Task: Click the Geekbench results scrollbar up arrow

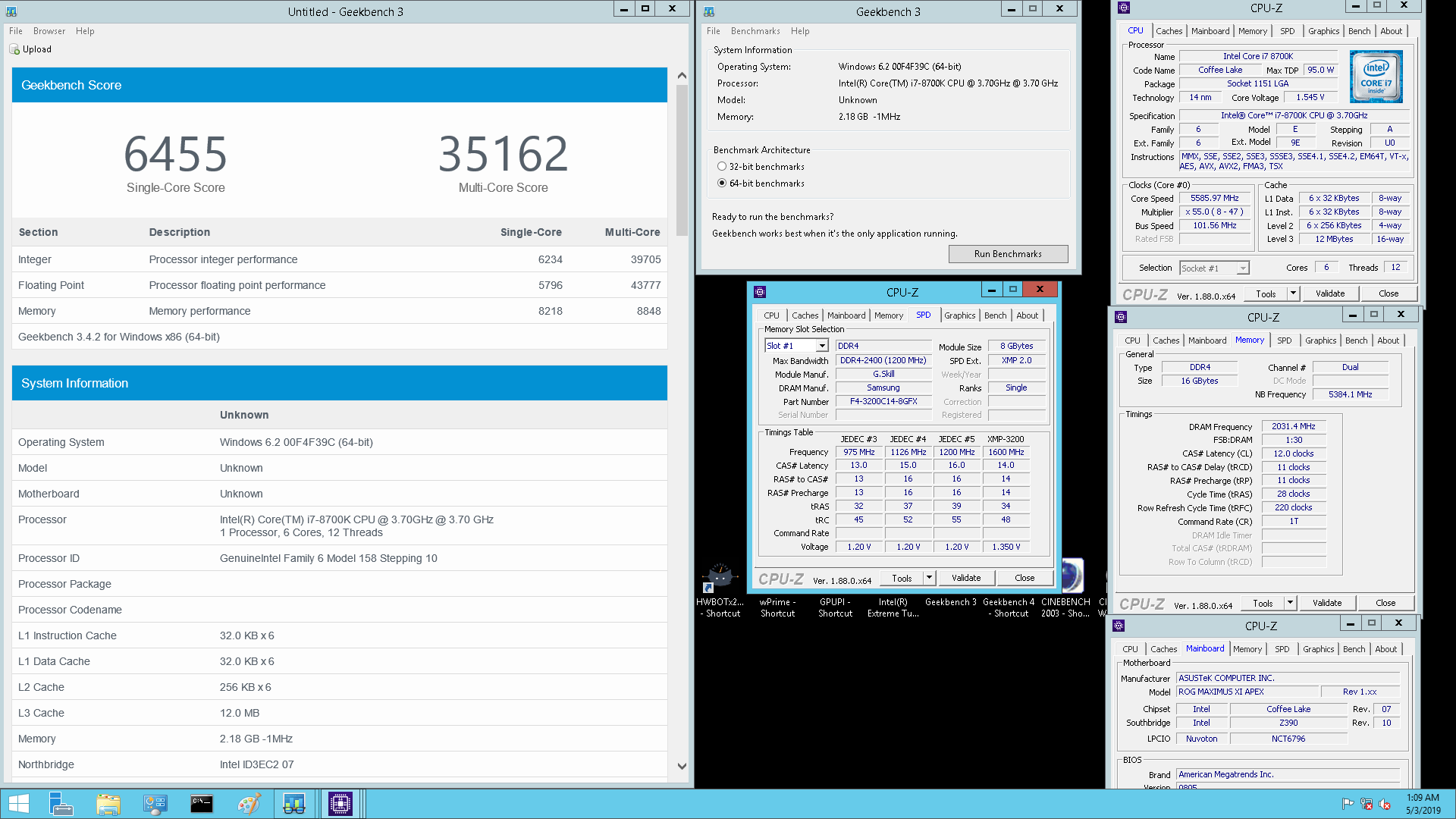Action: tap(682, 75)
